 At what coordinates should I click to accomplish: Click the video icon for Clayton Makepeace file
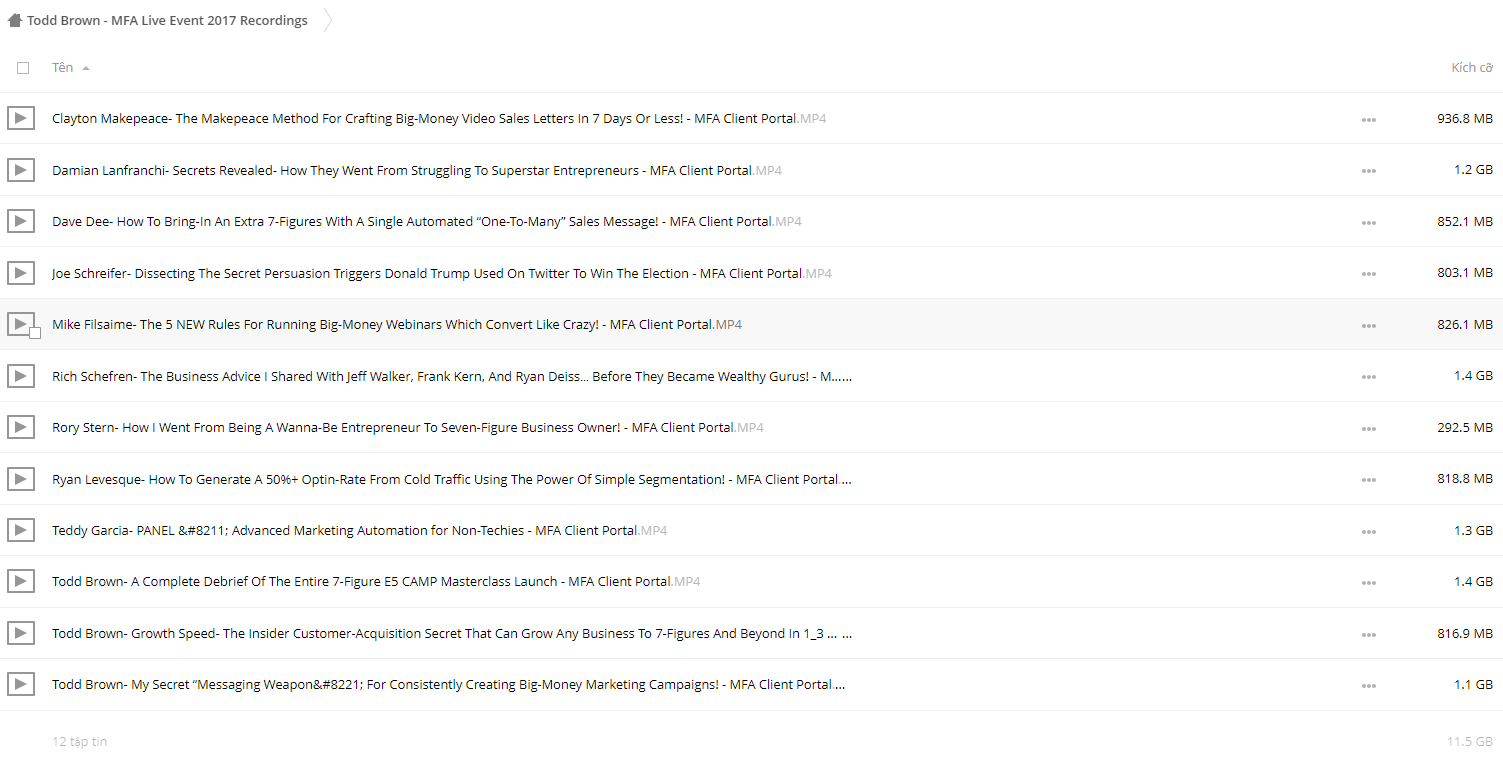pyautogui.click(x=21, y=119)
